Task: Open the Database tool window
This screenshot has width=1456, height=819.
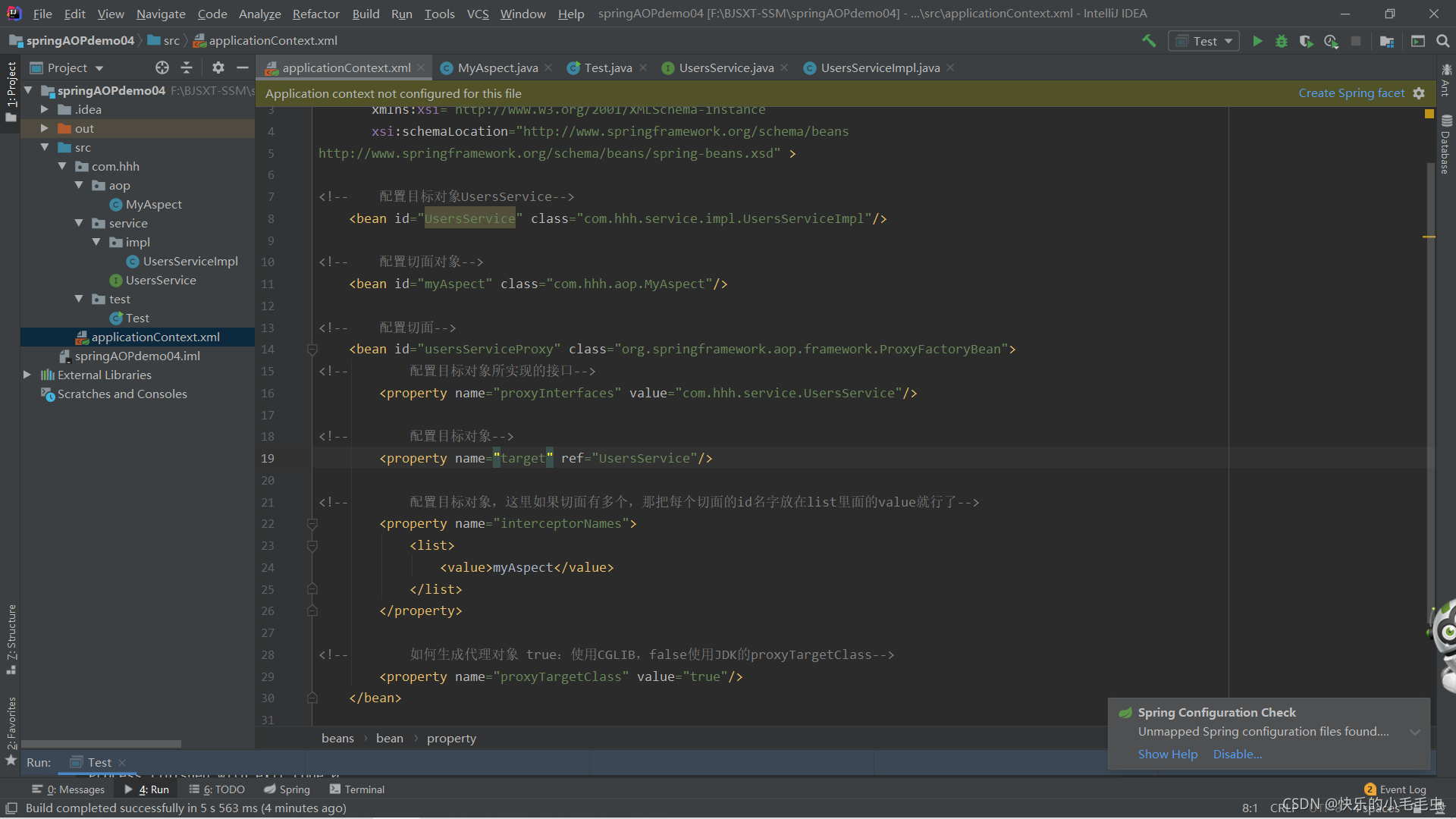Action: [x=1445, y=144]
